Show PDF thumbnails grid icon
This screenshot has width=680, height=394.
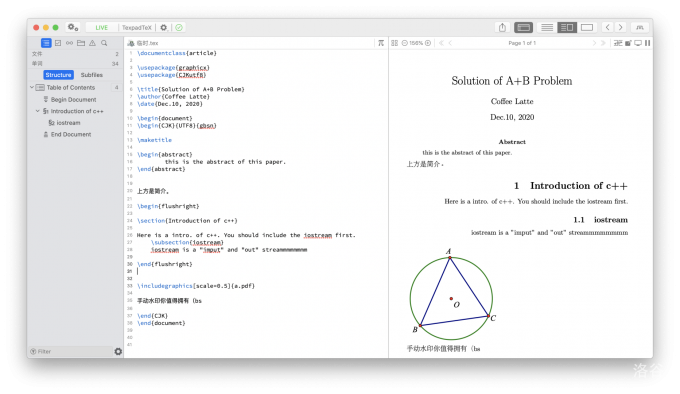[394, 43]
